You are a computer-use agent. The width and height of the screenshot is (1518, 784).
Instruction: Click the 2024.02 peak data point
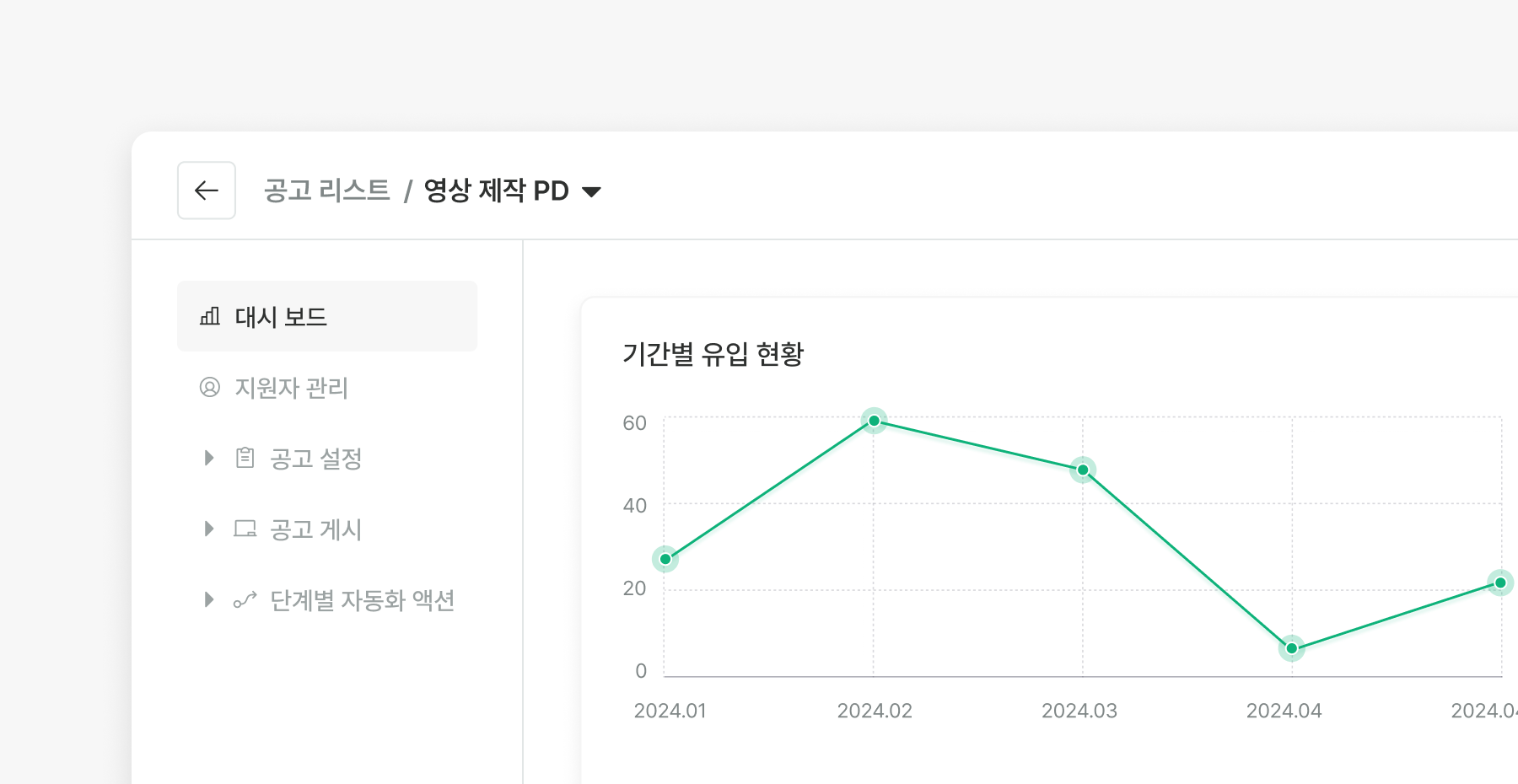[874, 421]
